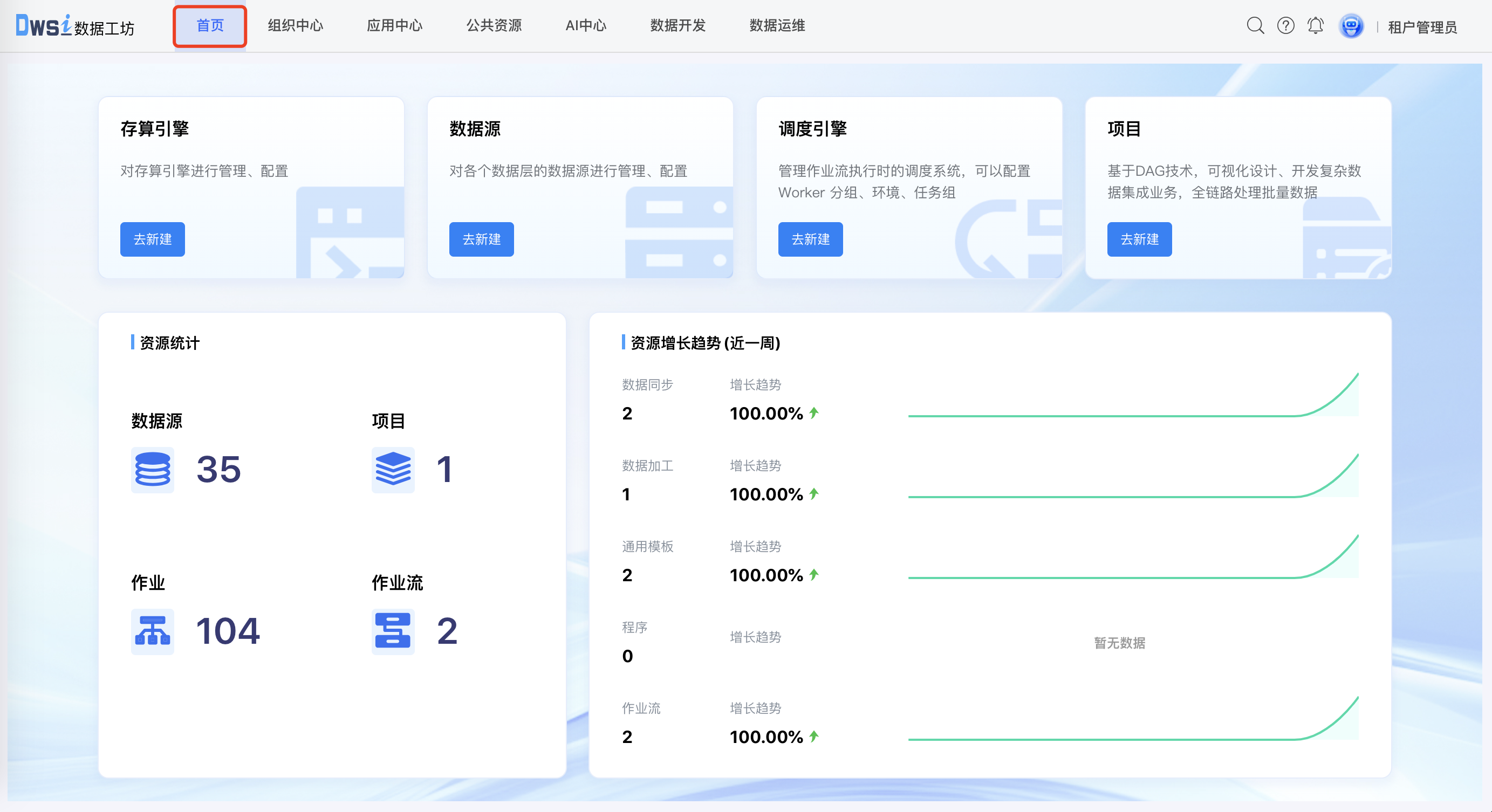Switch to 数据运维
Viewport: 1492px width, 812px height.
(776, 25)
